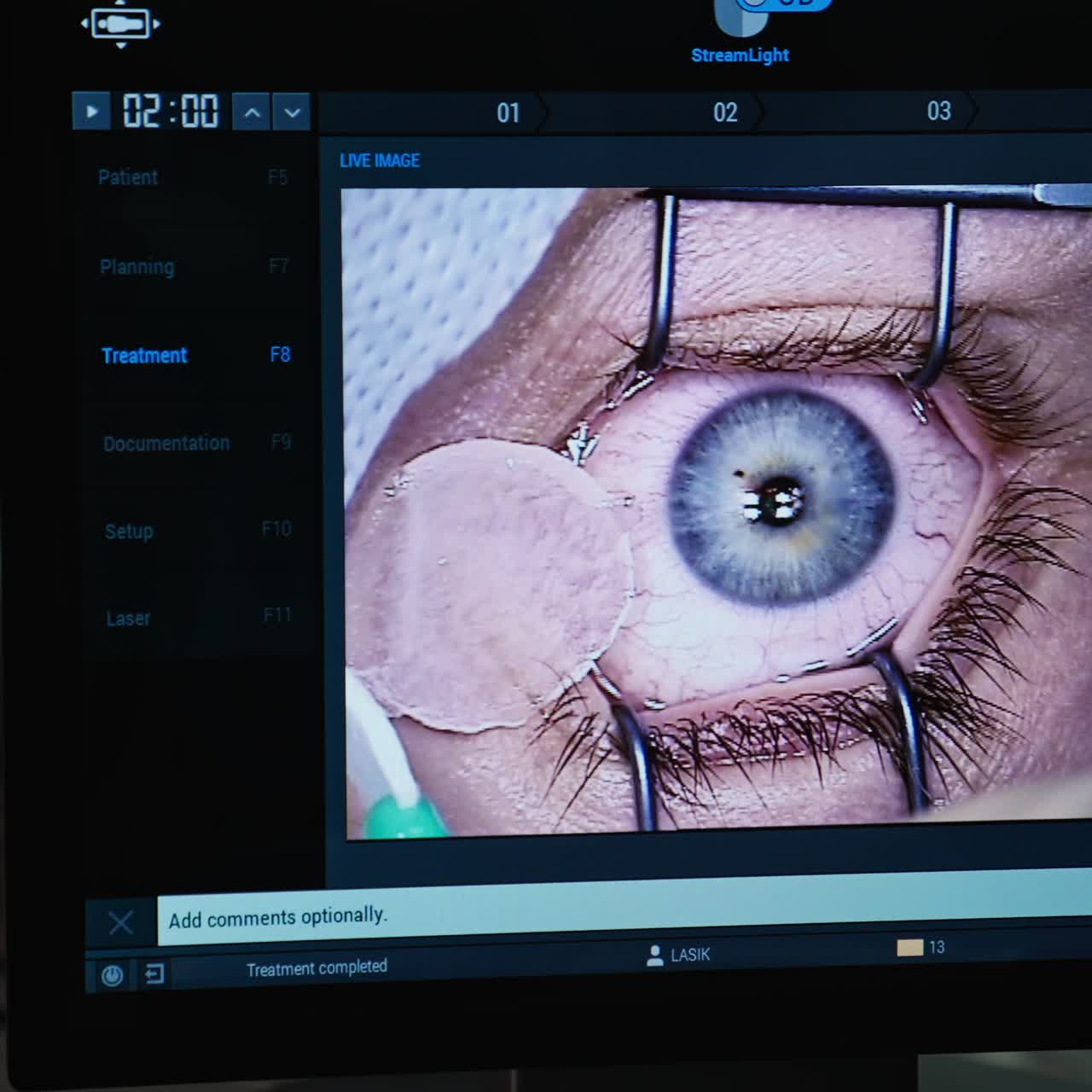Increase the 02:00 timer with the up arrow
This screenshot has height=1092, width=1092.
coord(250,111)
